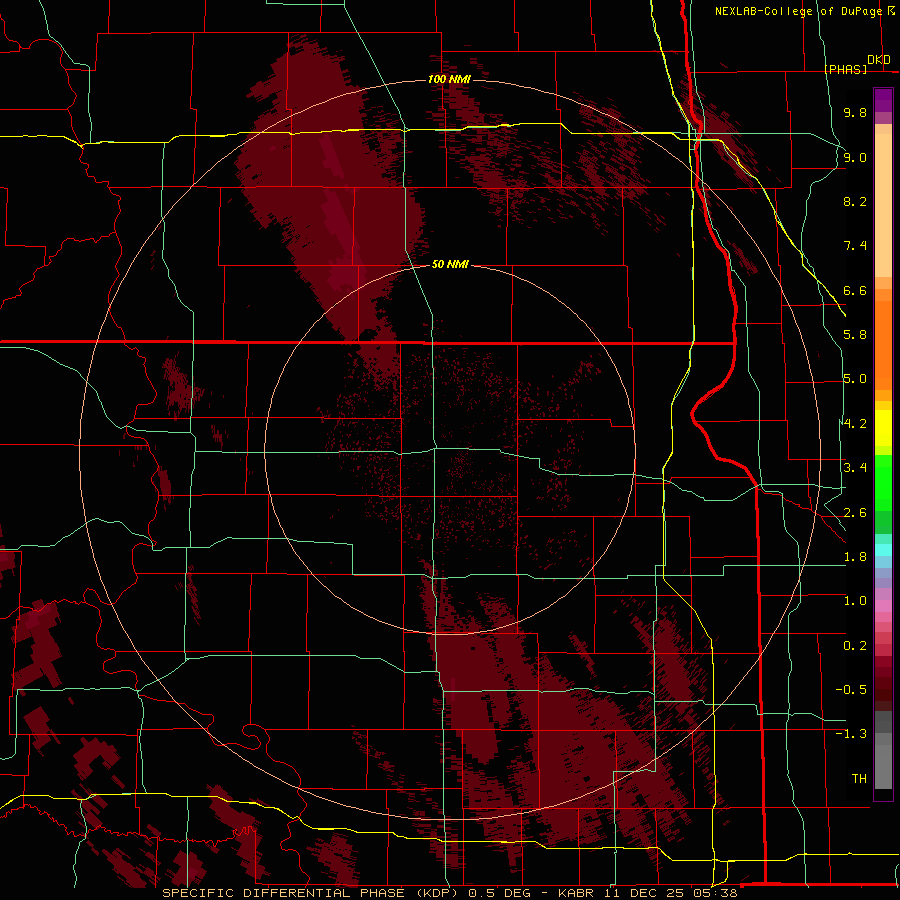Pick the pink color bar band
900x900 pixels.
(883, 606)
